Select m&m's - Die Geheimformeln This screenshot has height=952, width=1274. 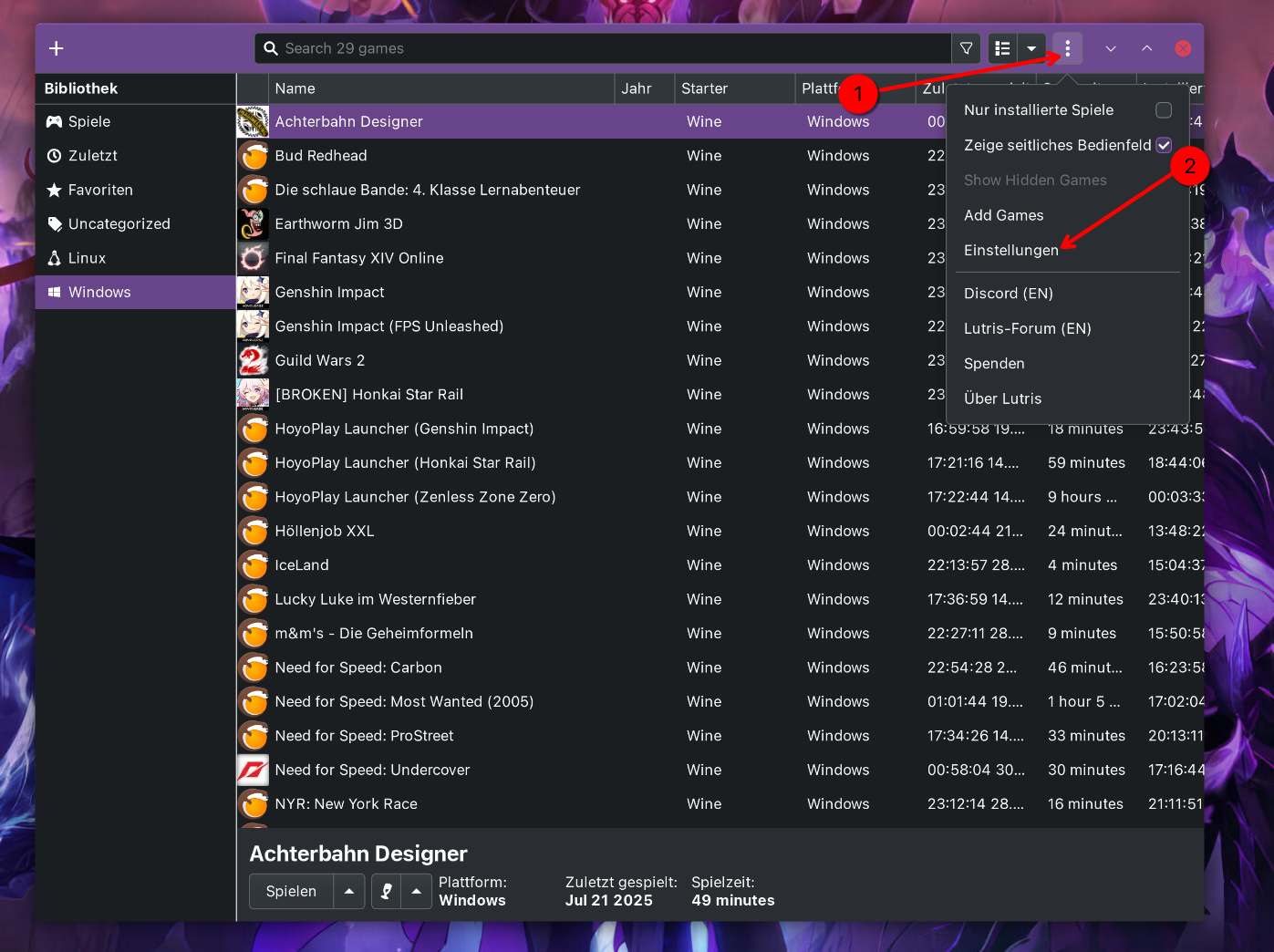374,633
